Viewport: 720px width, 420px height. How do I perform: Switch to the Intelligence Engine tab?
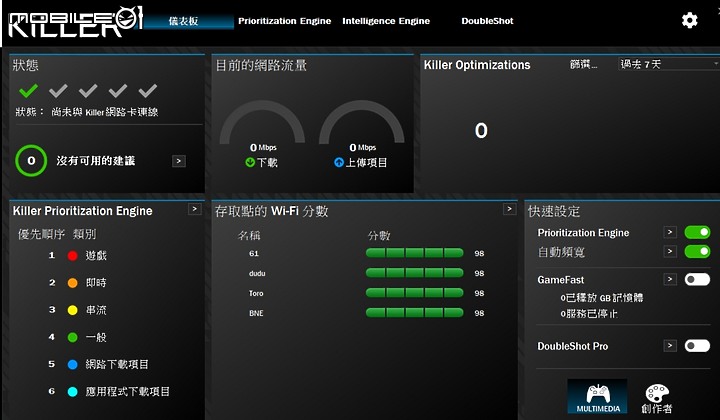pyautogui.click(x=386, y=21)
